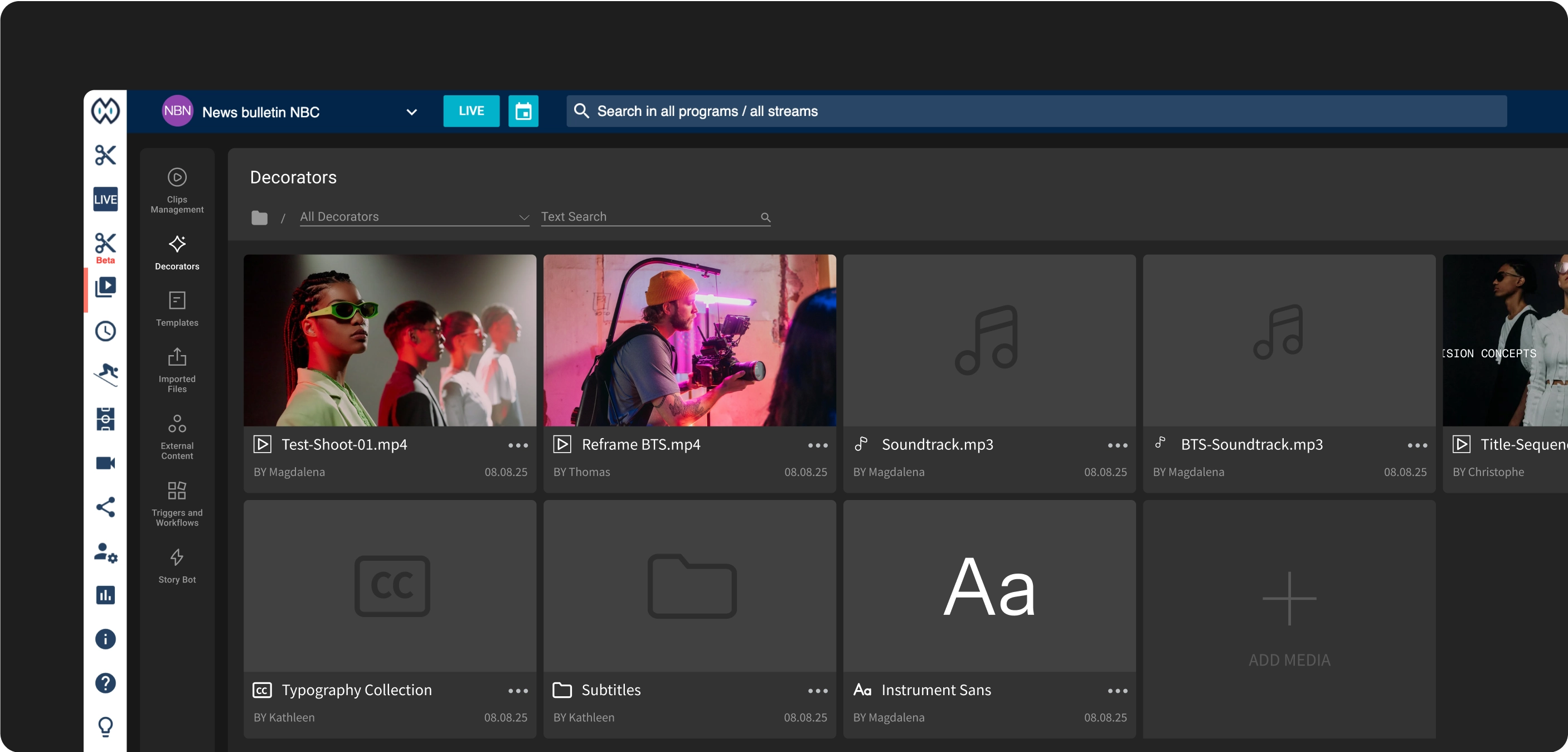Image resolution: width=1568 pixels, height=752 pixels.
Task: Go to the Templates section
Action: click(x=177, y=309)
